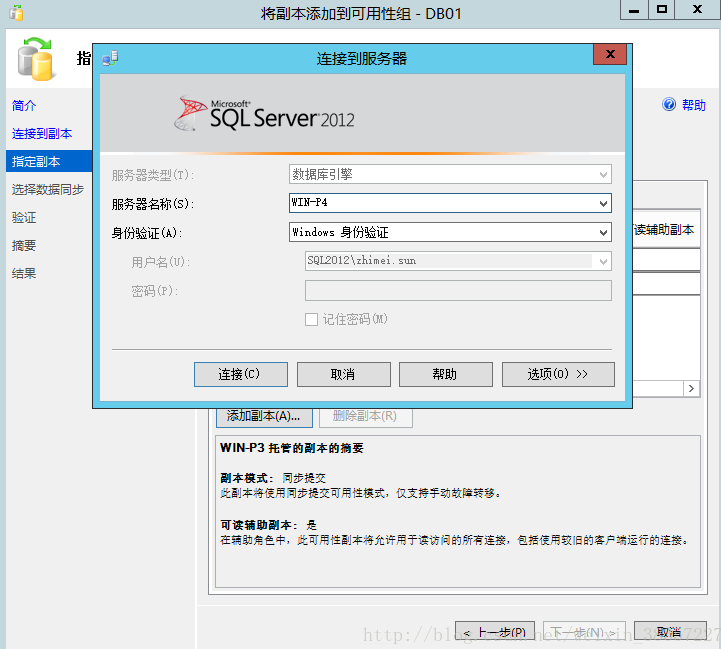Image resolution: width=721 pixels, height=649 pixels.
Task: Click the Add Replica (添加副本) button
Action: 264,416
